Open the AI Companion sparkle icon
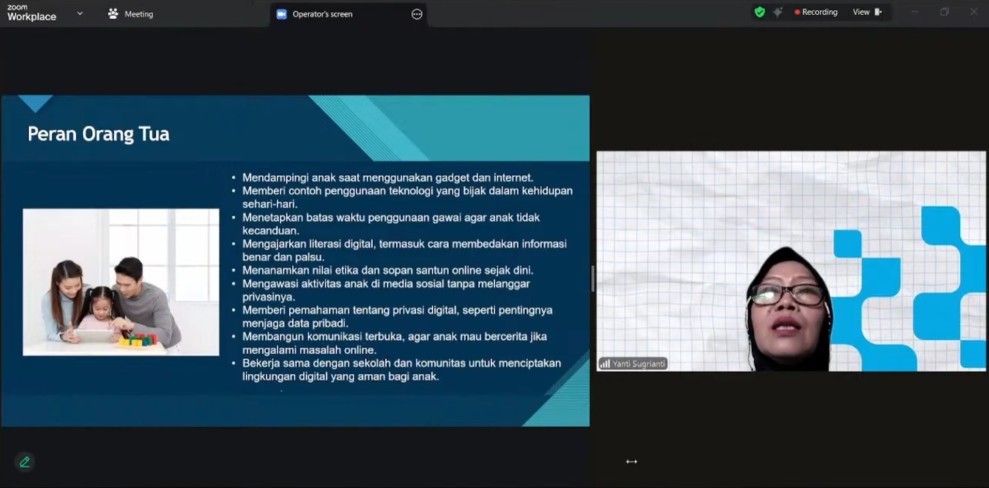The height and width of the screenshot is (488, 989). 778,12
